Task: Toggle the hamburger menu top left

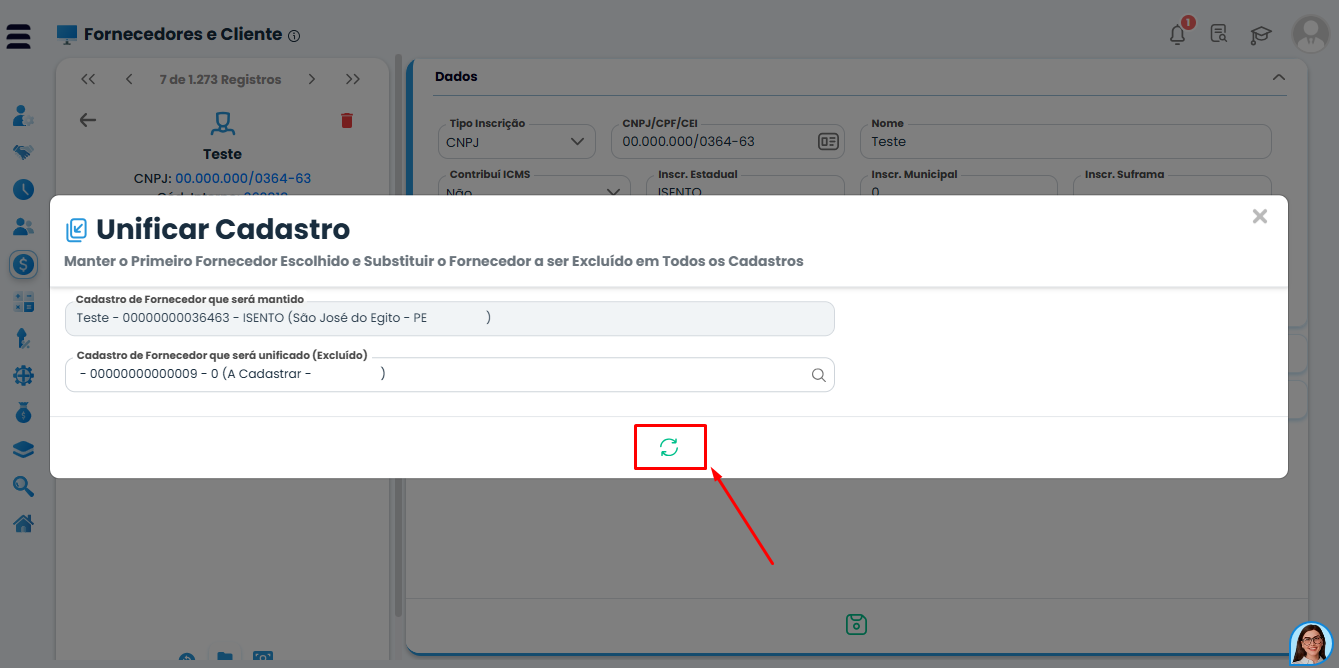Action: (x=18, y=35)
